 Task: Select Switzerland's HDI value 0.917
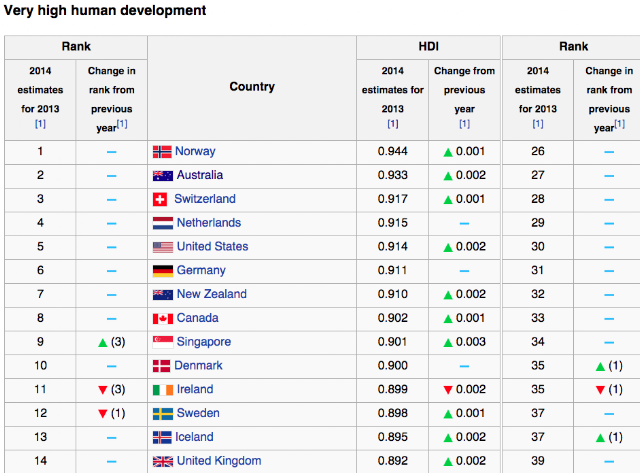pos(393,199)
